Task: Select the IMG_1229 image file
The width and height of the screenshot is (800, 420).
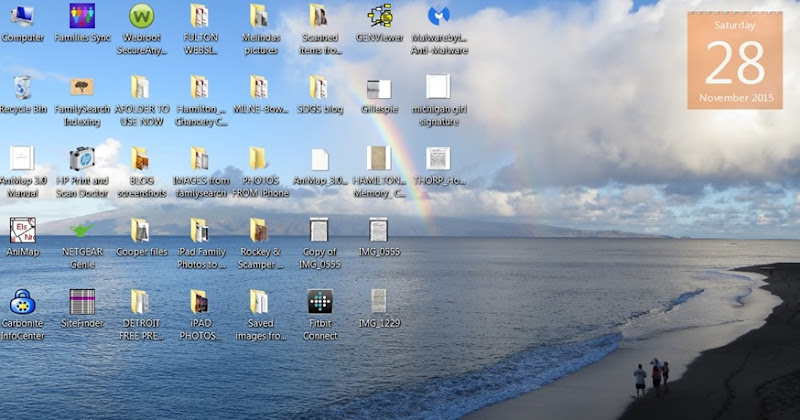Action: click(380, 309)
